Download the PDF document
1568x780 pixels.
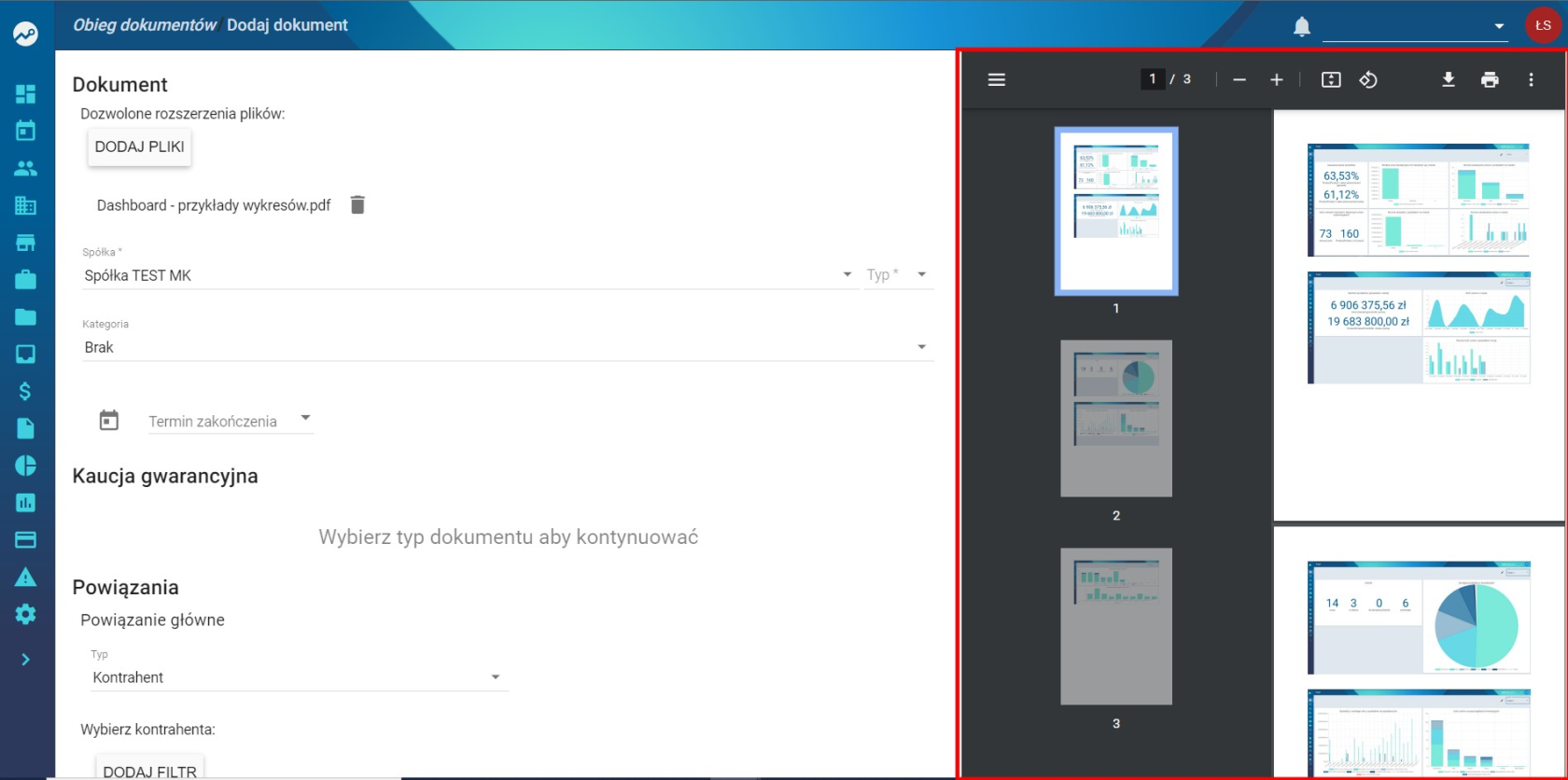point(1449,79)
